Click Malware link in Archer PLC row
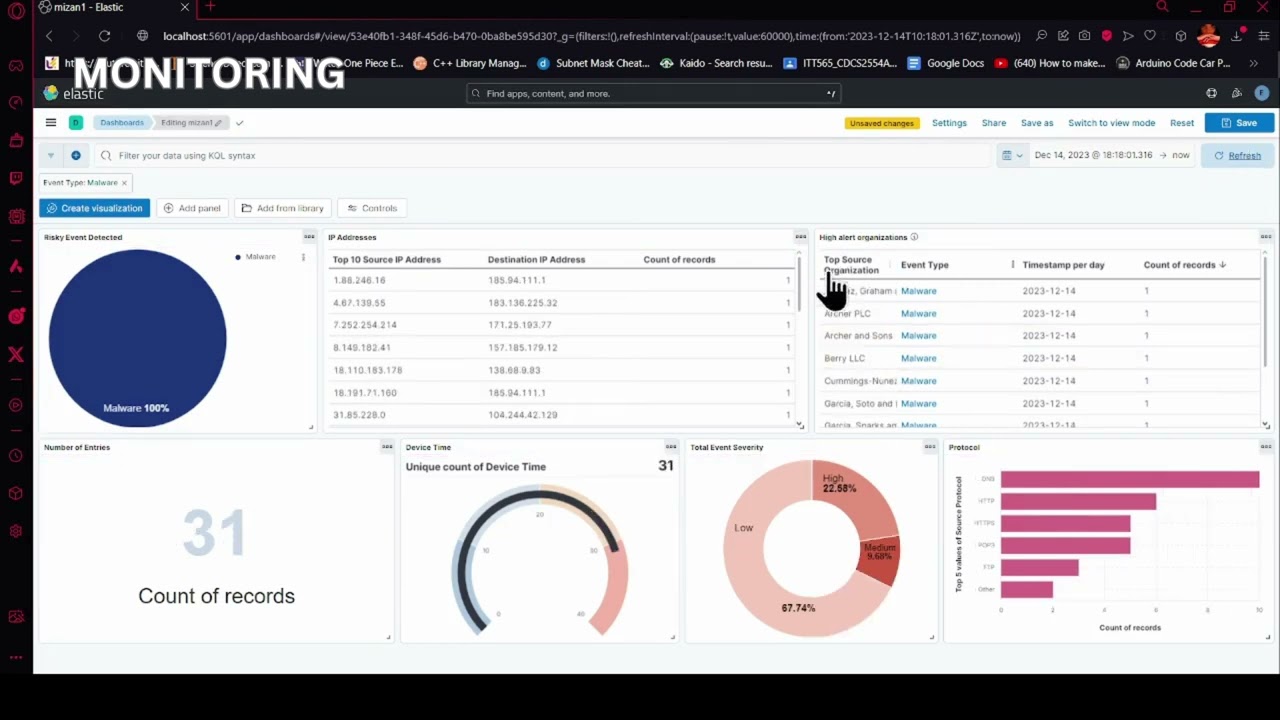This screenshot has width=1280, height=720. pyautogui.click(x=918, y=313)
